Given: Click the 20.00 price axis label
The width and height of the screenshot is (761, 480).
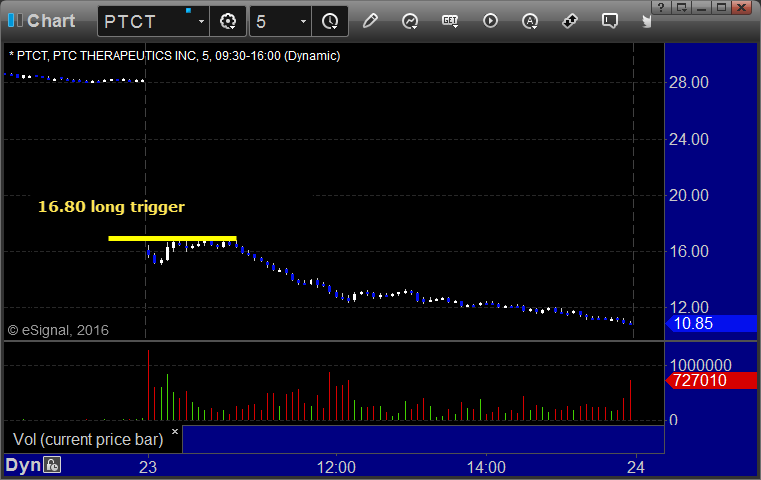Looking at the screenshot, I should (689, 196).
